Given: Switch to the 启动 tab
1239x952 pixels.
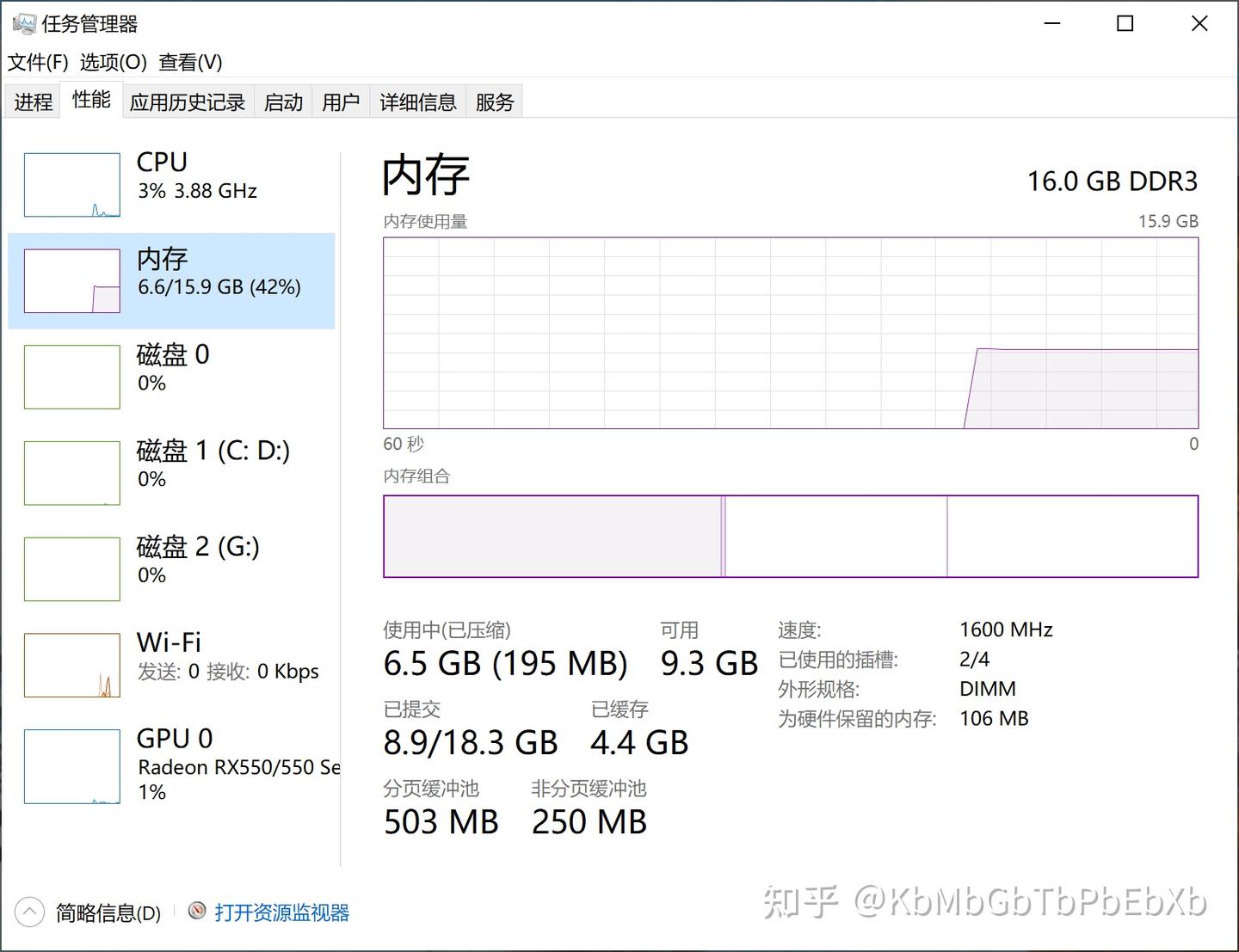Looking at the screenshot, I should pos(283,101).
